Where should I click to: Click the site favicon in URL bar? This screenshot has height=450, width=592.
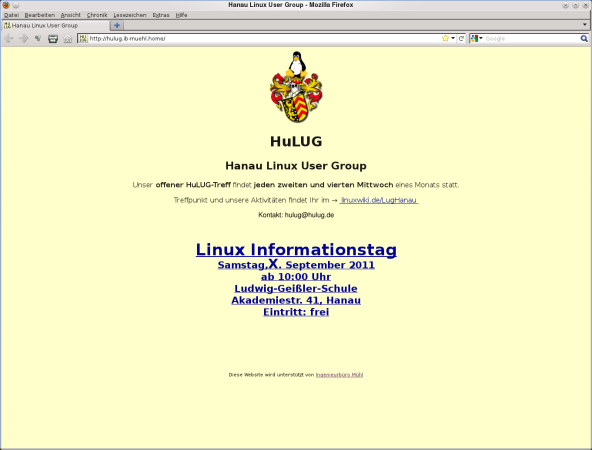pos(83,39)
